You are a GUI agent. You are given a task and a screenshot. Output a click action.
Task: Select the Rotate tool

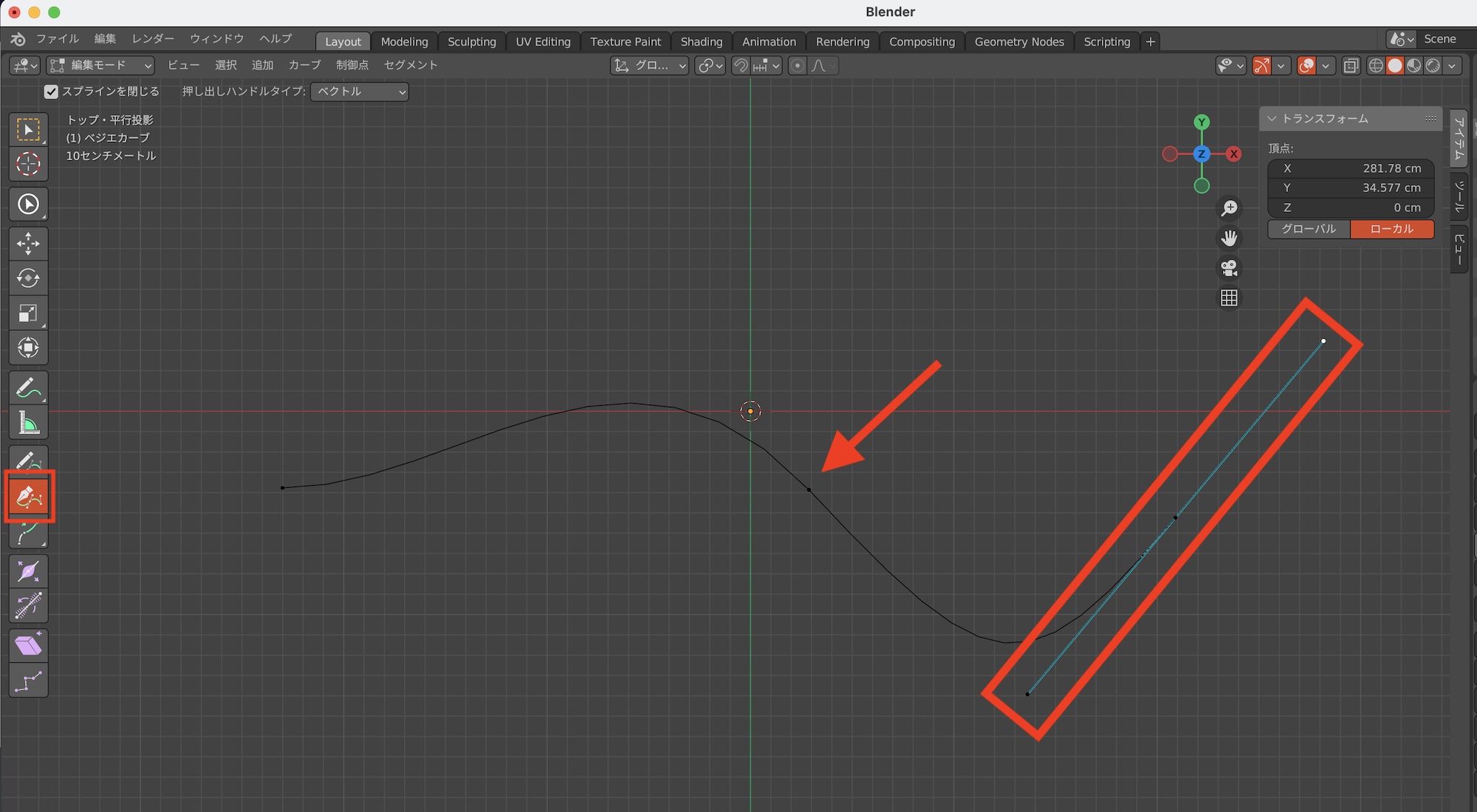[28, 278]
